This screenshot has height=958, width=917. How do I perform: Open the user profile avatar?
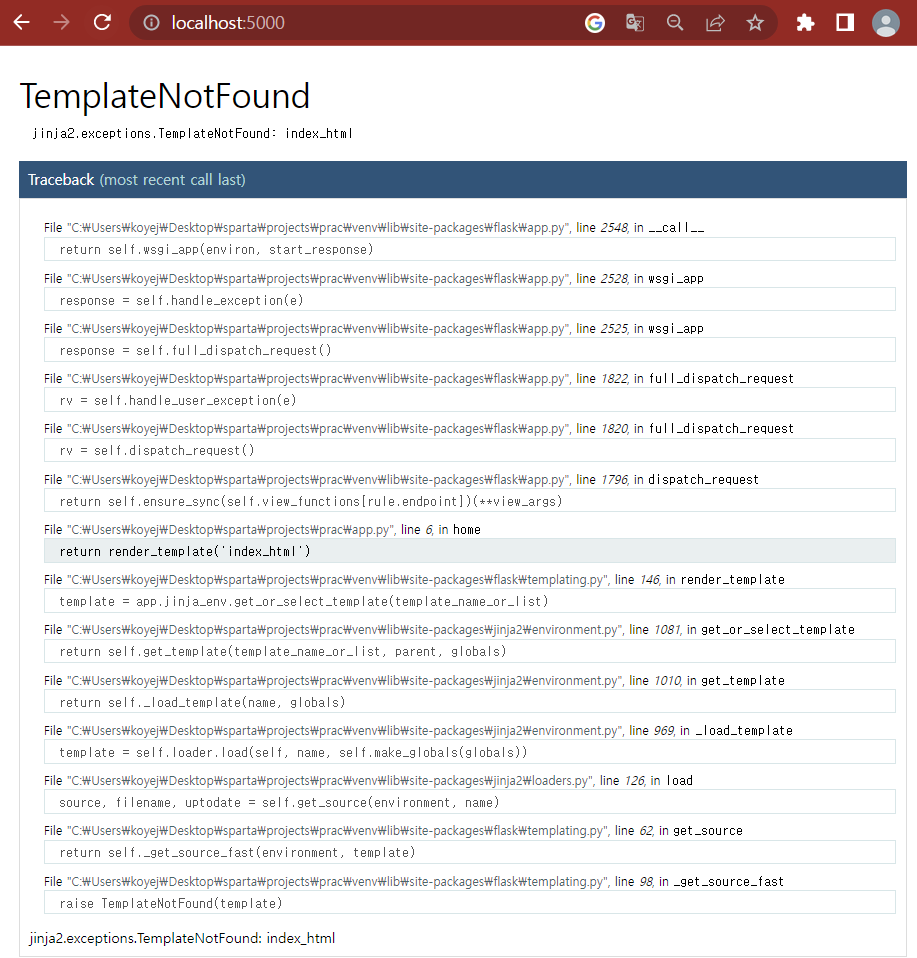[885, 23]
